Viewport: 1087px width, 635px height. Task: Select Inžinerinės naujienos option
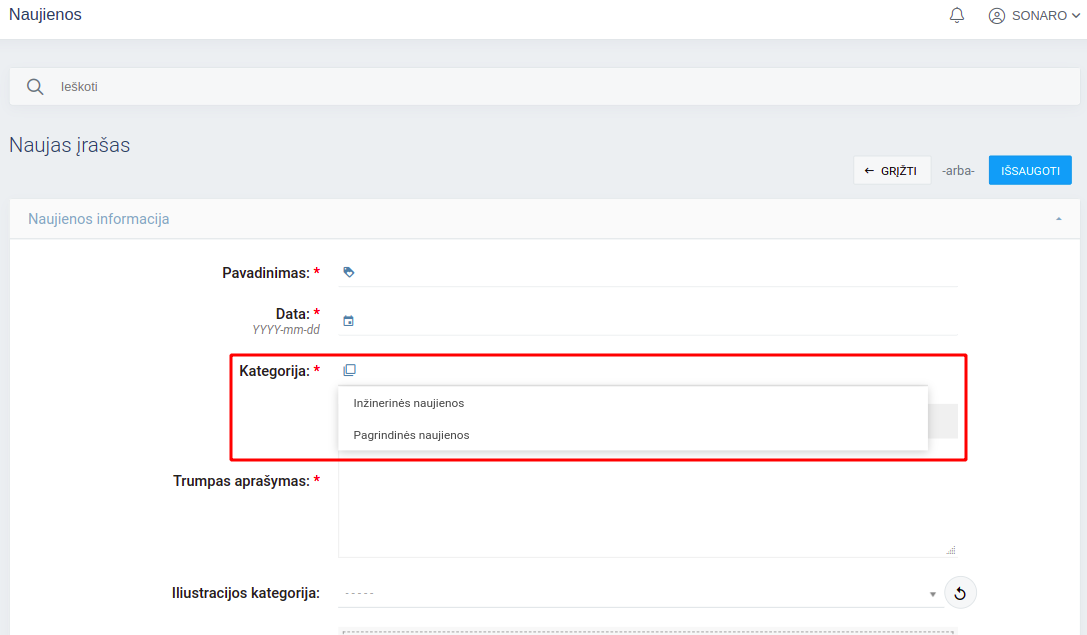[409, 403]
